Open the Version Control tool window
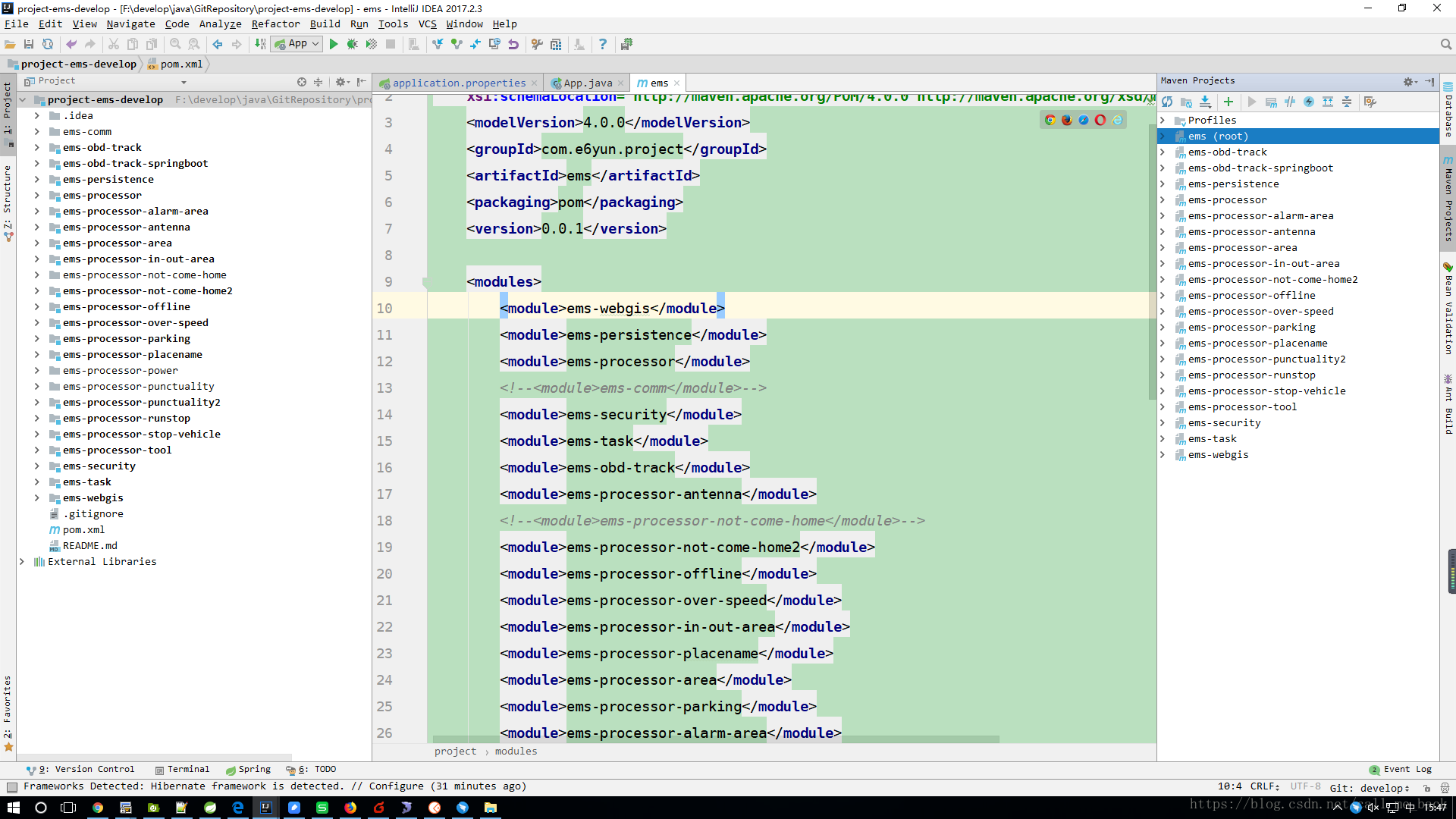1456x819 pixels. click(x=80, y=769)
